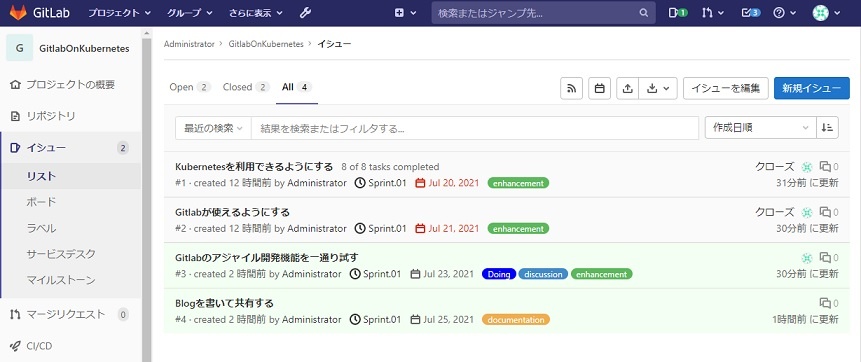The image size is (861, 362).
Task: Click the orange documentation label
Action: pyautogui.click(x=516, y=319)
